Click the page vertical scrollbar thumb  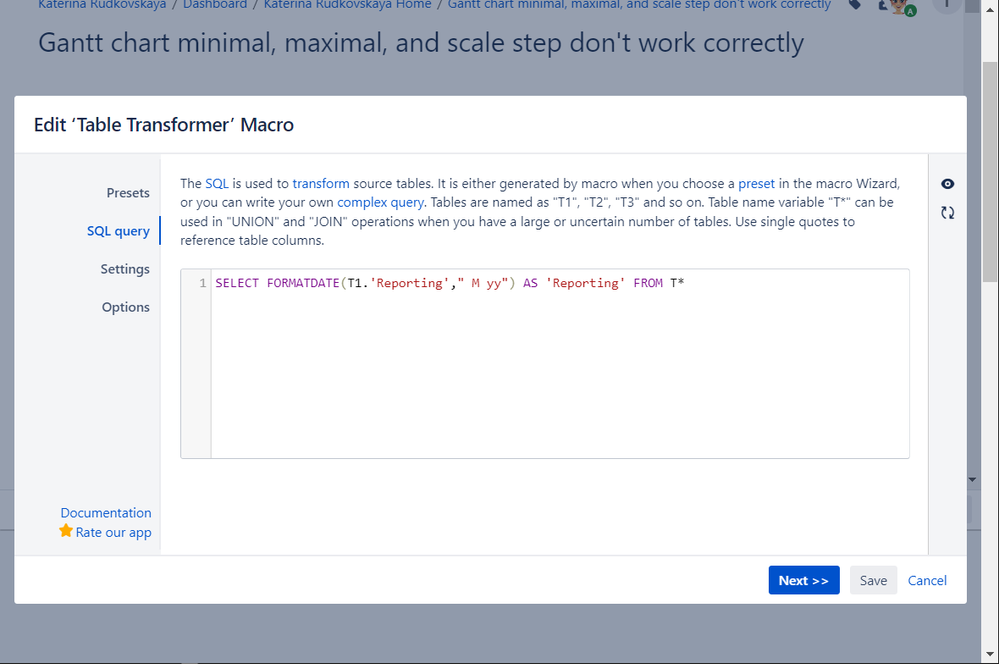tap(990, 172)
